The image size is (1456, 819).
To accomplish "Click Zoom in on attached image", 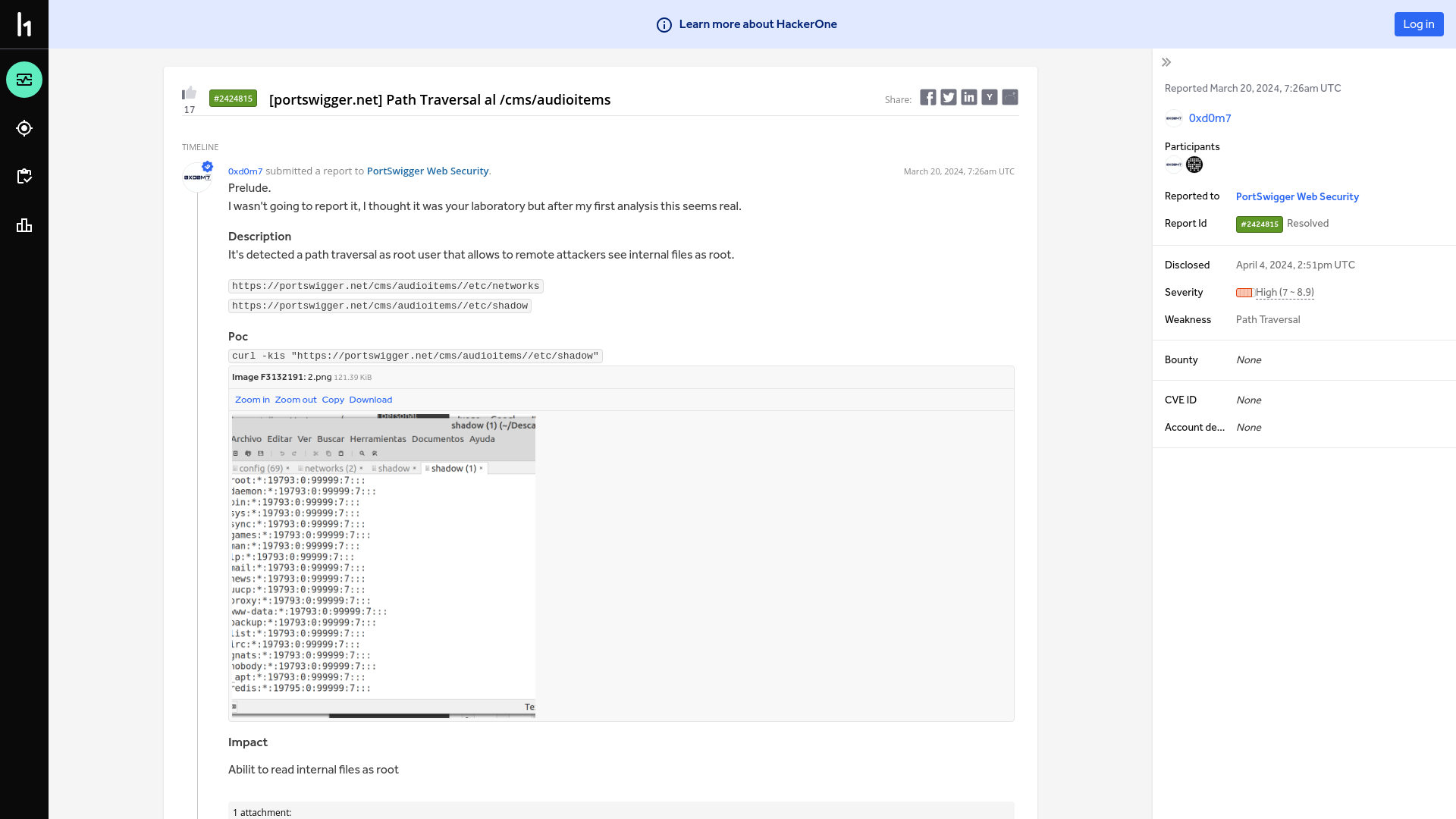I will (x=253, y=400).
